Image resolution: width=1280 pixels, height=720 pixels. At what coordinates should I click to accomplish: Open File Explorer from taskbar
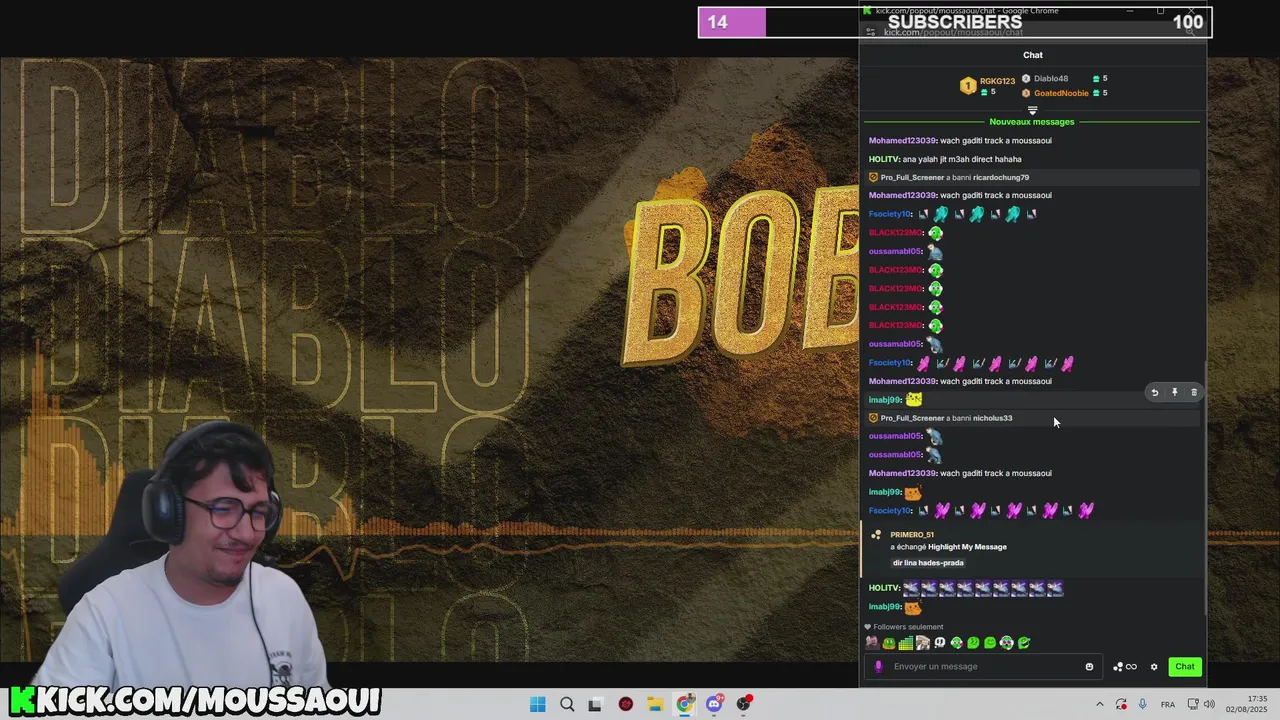655,704
